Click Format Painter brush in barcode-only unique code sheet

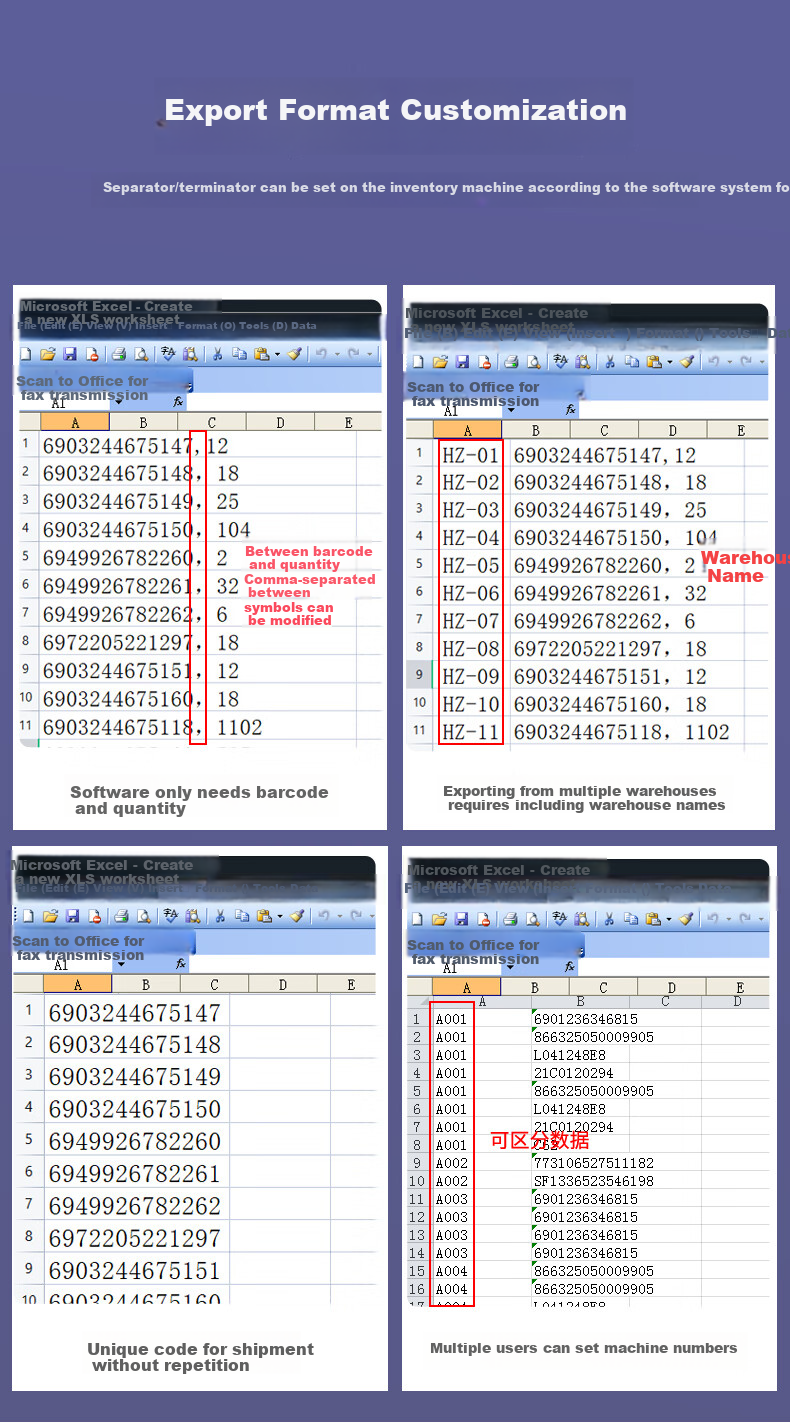(x=296, y=915)
